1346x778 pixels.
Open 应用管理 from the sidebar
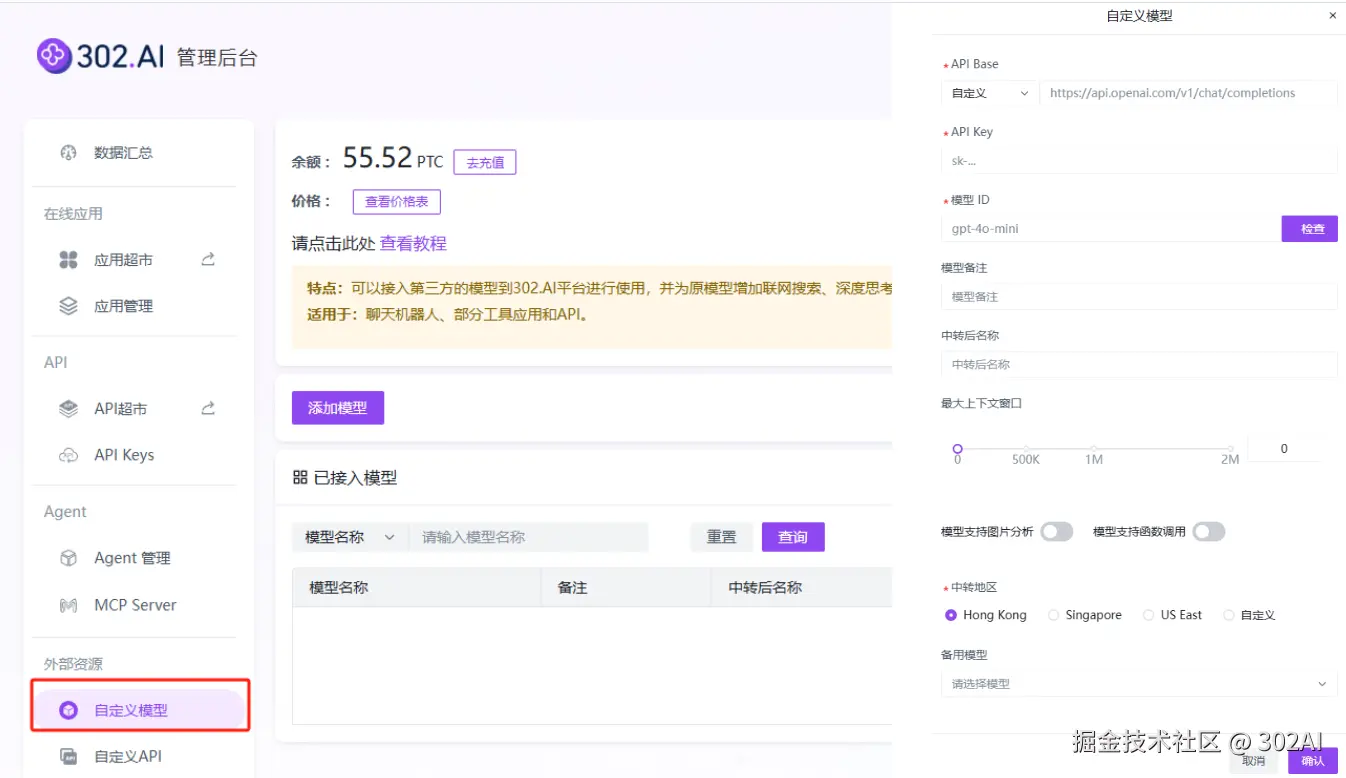point(67,305)
